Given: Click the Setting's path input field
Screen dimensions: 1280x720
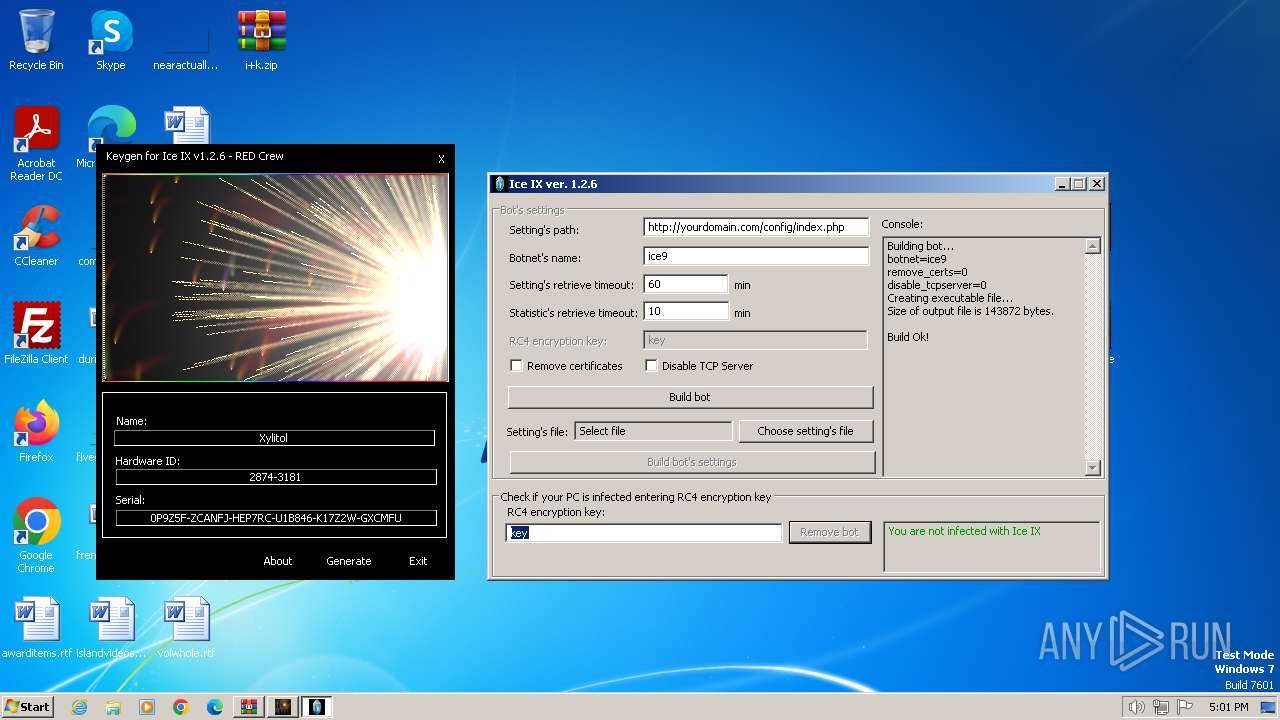Looking at the screenshot, I should point(756,228).
